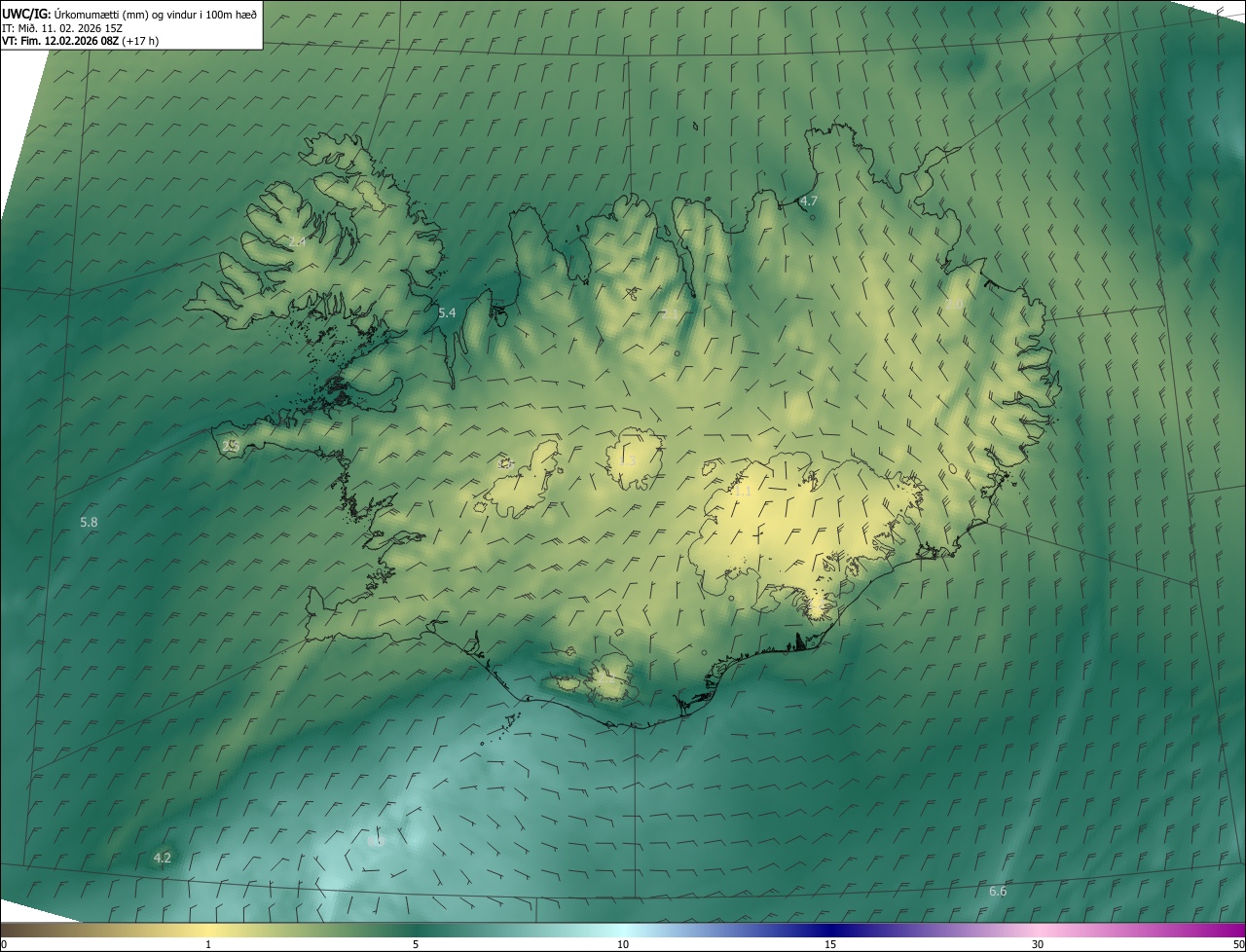Click the 15 tick label on the color scale
Image resolution: width=1246 pixels, height=952 pixels.
tap(830, 944)
